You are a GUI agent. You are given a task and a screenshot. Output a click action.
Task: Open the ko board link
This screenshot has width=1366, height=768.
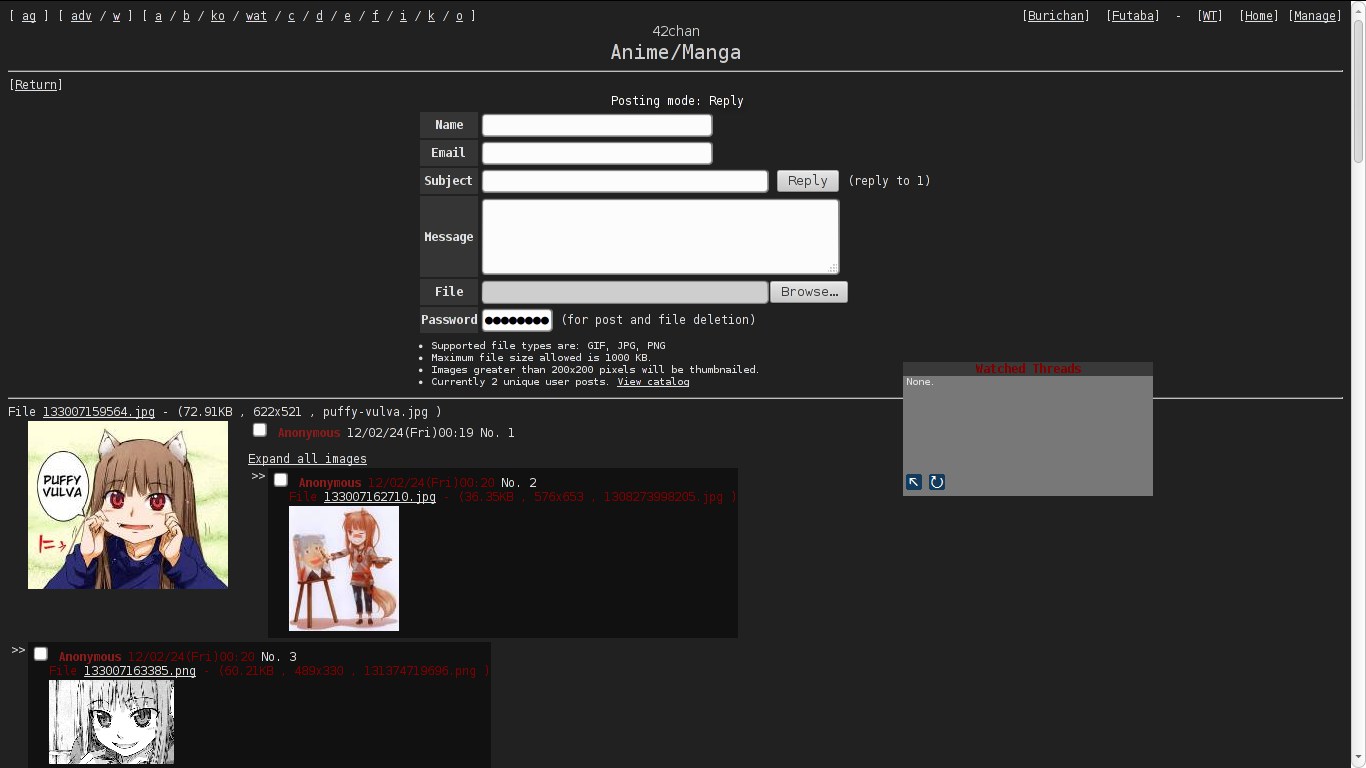tap(218, 16)
